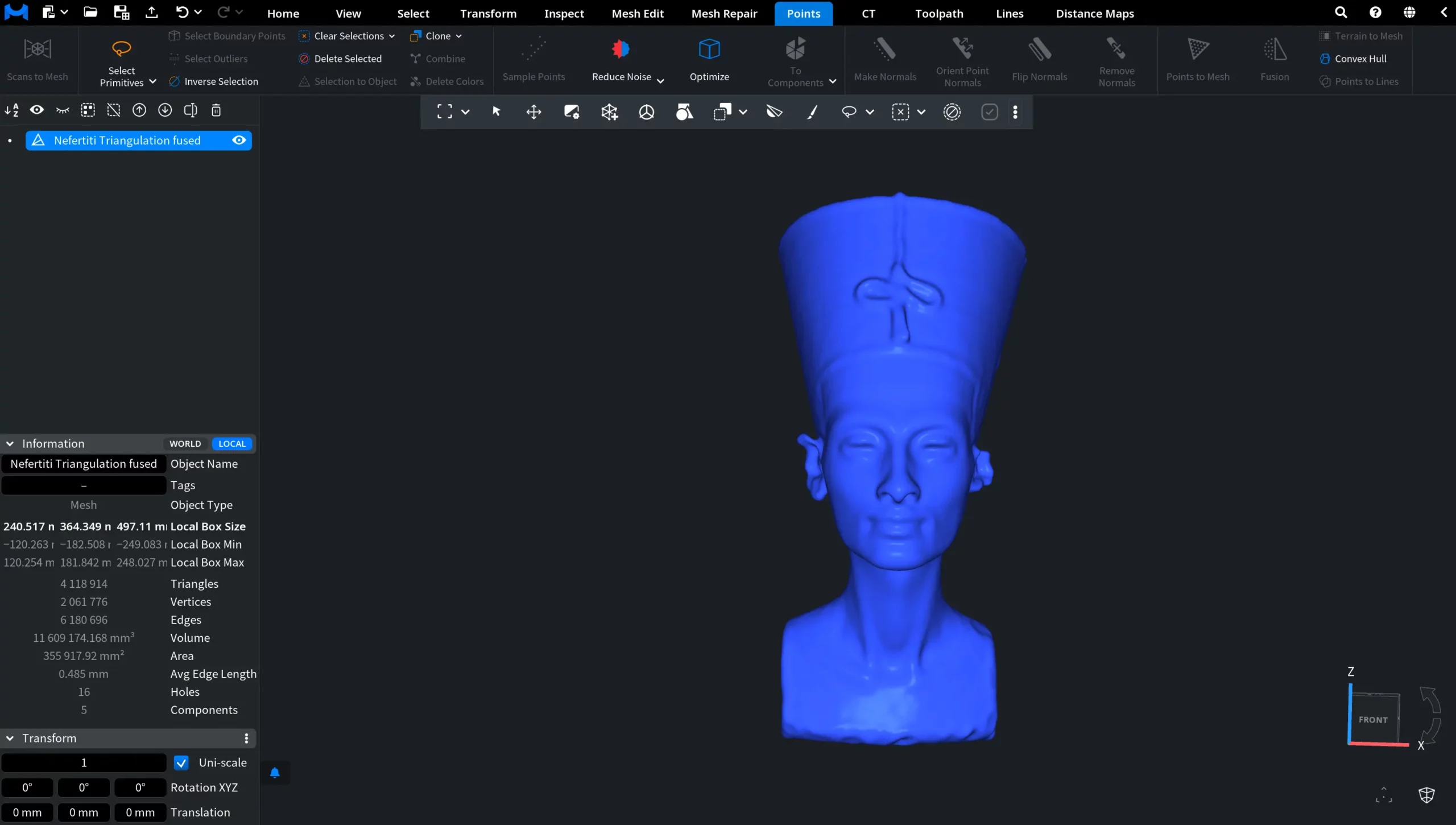Toggle visibility of Nefertiti Triangulation fused
The height and width of the screenshot is (825, 1456).
pyautogui.click(x=239, y=140)
